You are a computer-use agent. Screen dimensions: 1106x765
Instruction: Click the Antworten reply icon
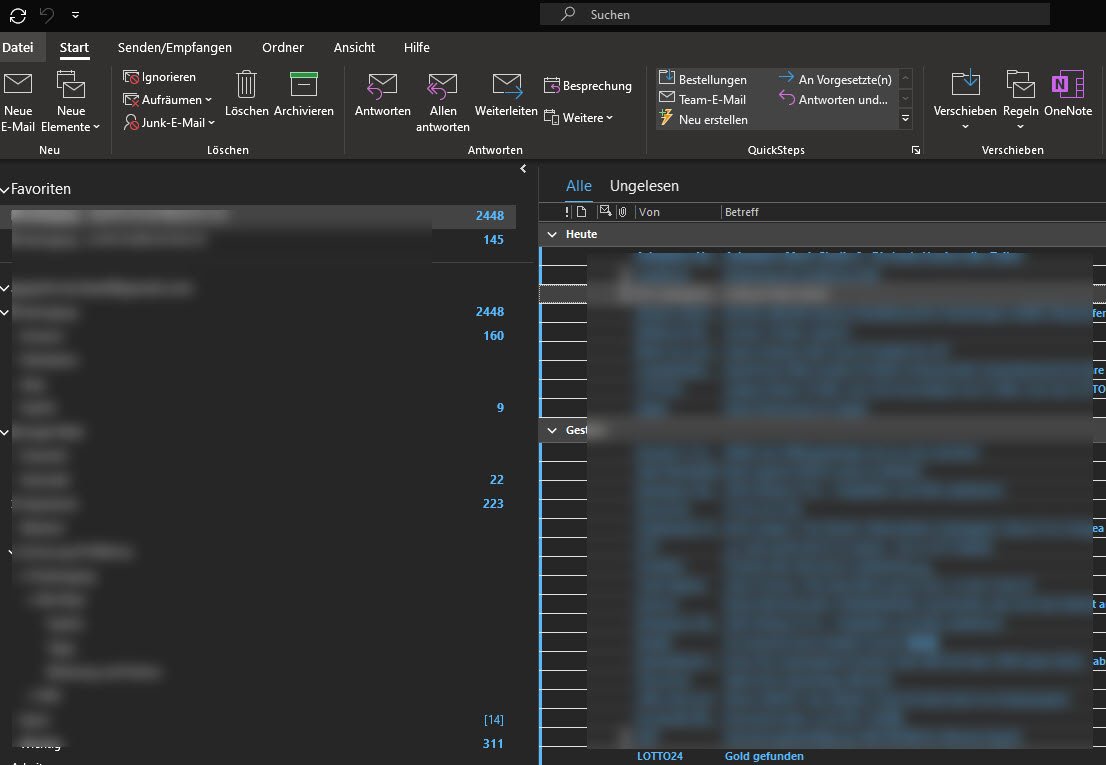[x=382, y=94]
